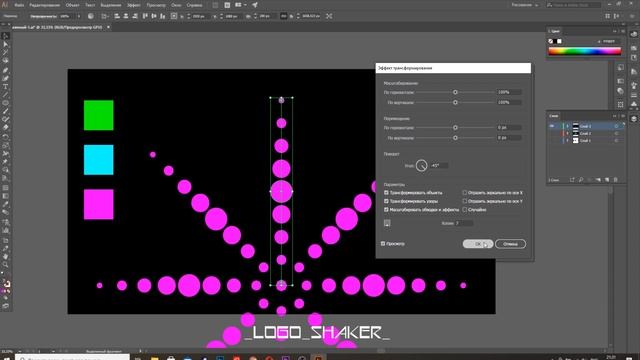Click the locate object magnifier in Layers panel
640x360 pixels.
(x=581, y=180)
